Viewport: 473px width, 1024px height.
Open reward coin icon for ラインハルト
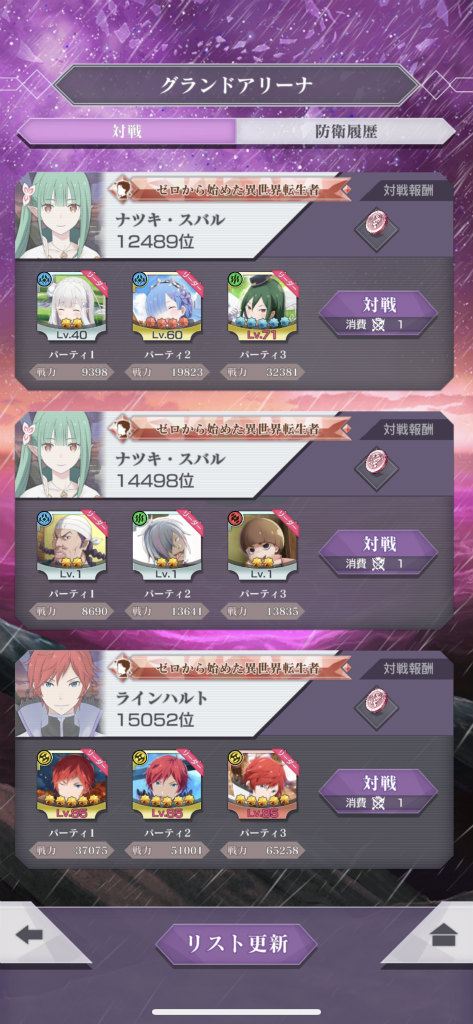(x=377, y=699)
